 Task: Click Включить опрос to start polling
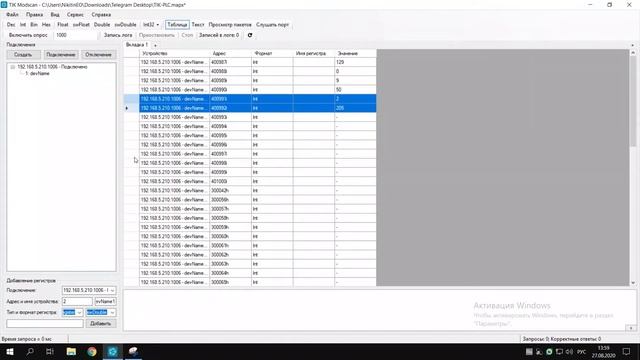tap(28, 35)
